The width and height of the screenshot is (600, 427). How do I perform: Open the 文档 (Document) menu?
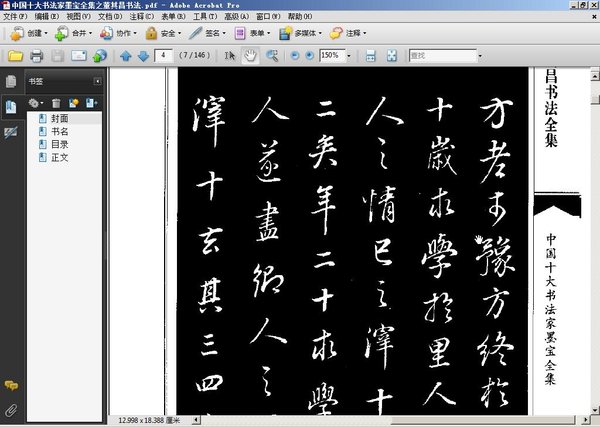(x=110, y=16)
